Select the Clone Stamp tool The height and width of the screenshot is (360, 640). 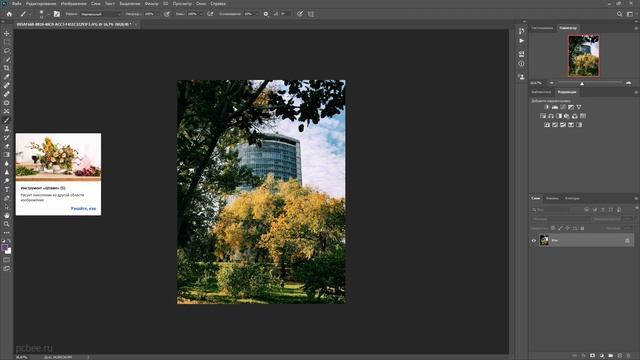point(7,129)
